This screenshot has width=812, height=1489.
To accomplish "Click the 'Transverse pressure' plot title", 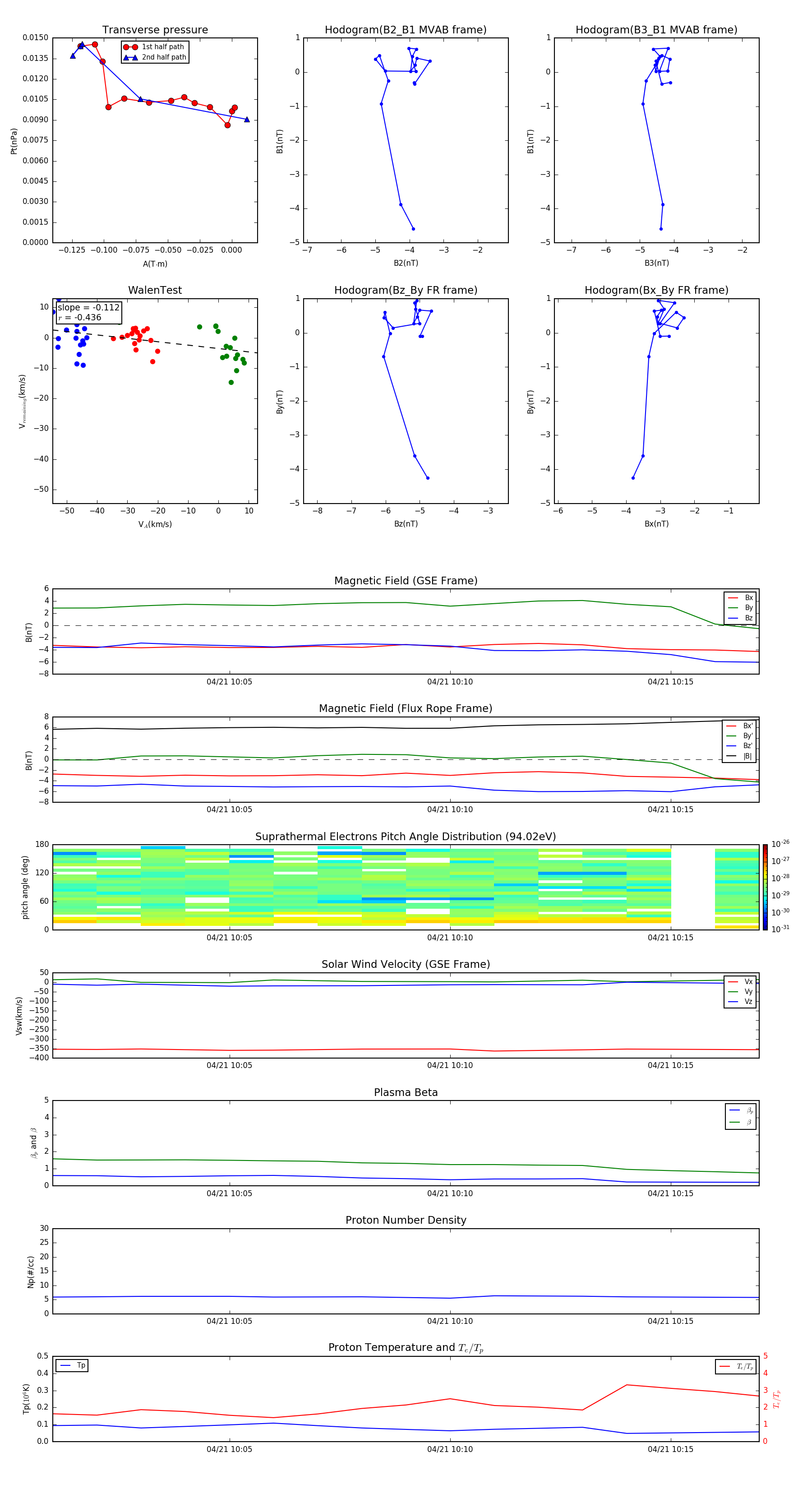I will pyautogui.click(x=155, y=30).
